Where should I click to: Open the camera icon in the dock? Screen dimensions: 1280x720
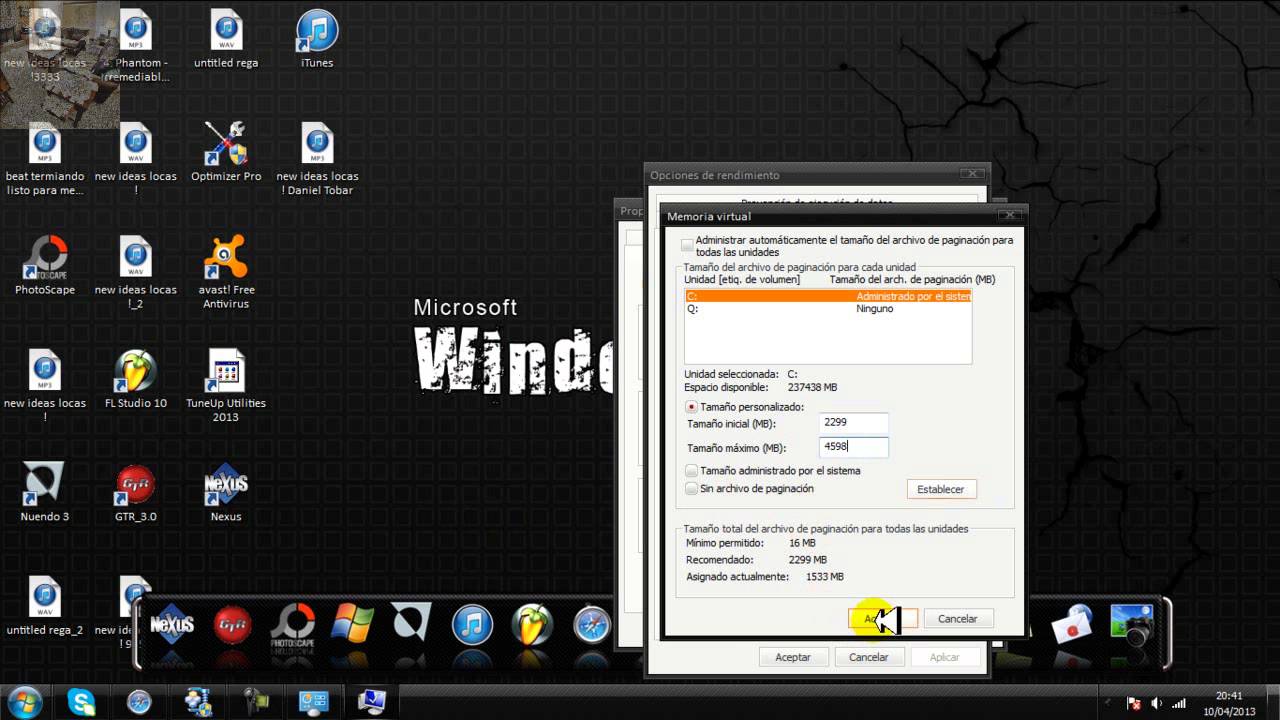pyautogui.click(x=1131, y=625)
